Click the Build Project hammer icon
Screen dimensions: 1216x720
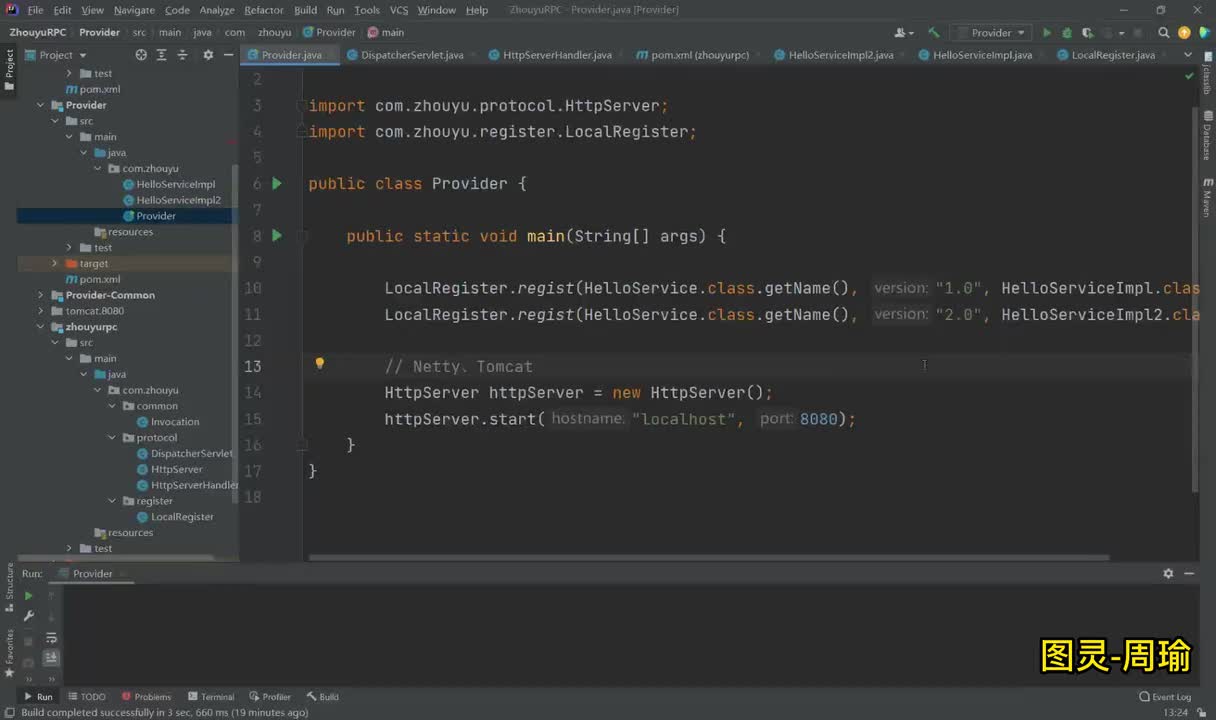934,33
